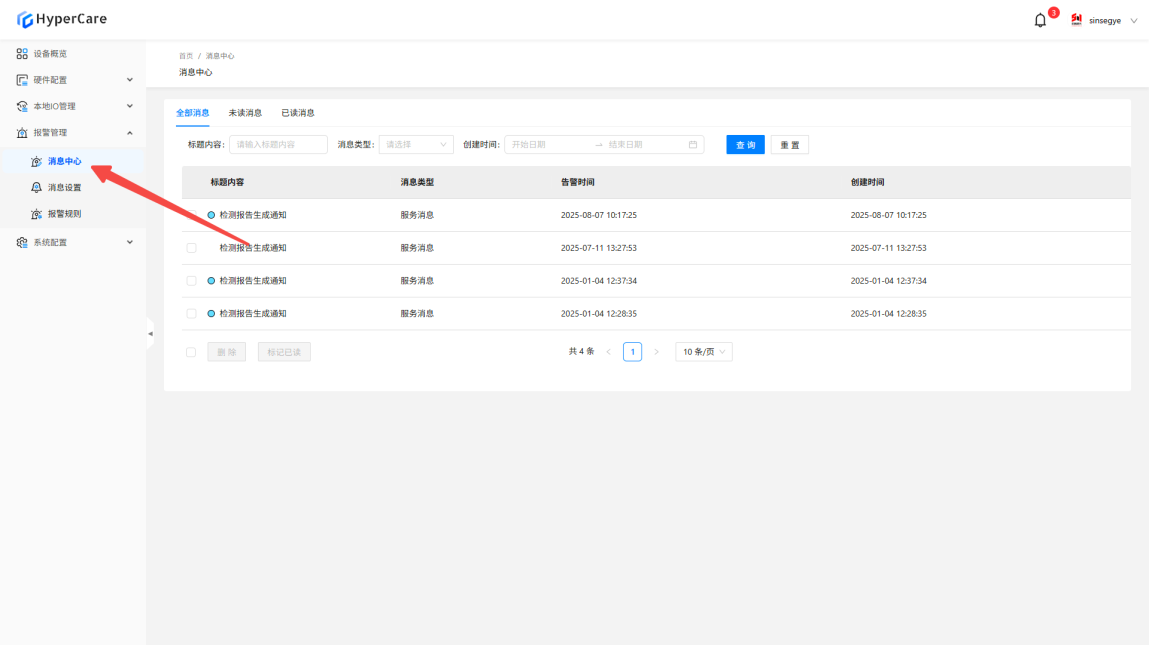
Task: Check the 2025-01-04 12:37:34 row checkbox
Action: (191, 281)
